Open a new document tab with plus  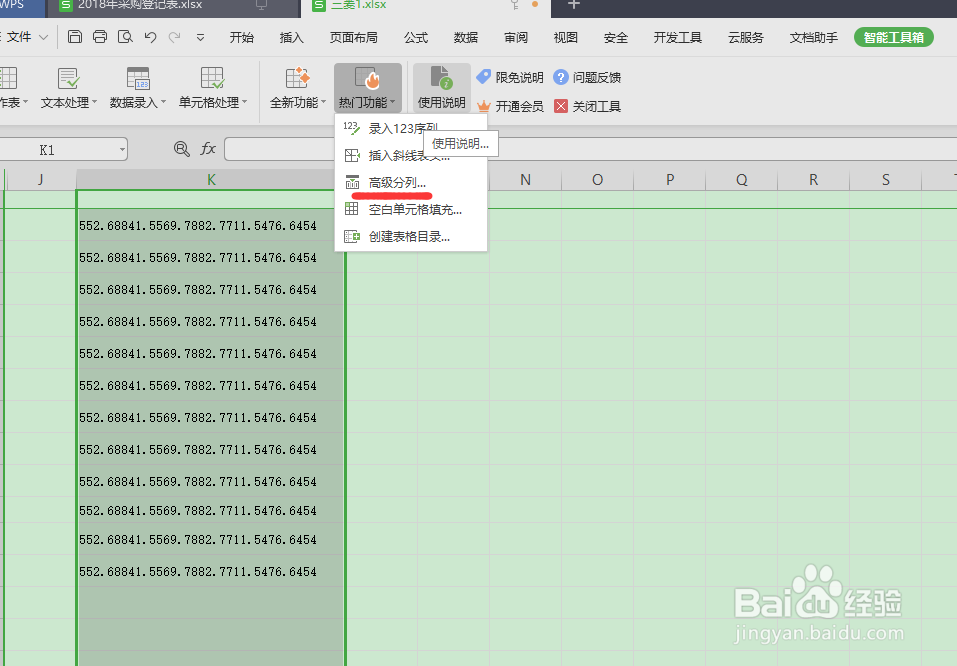pyautogui.click(x=573, y=5)
